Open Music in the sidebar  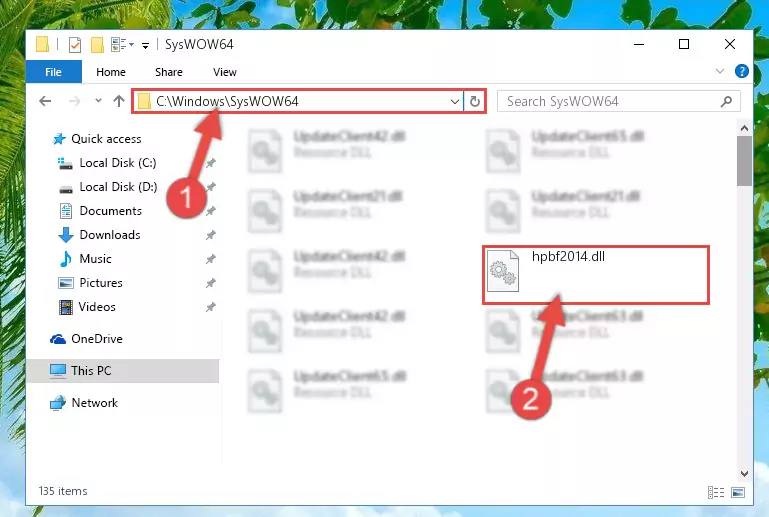click(85, 259)
